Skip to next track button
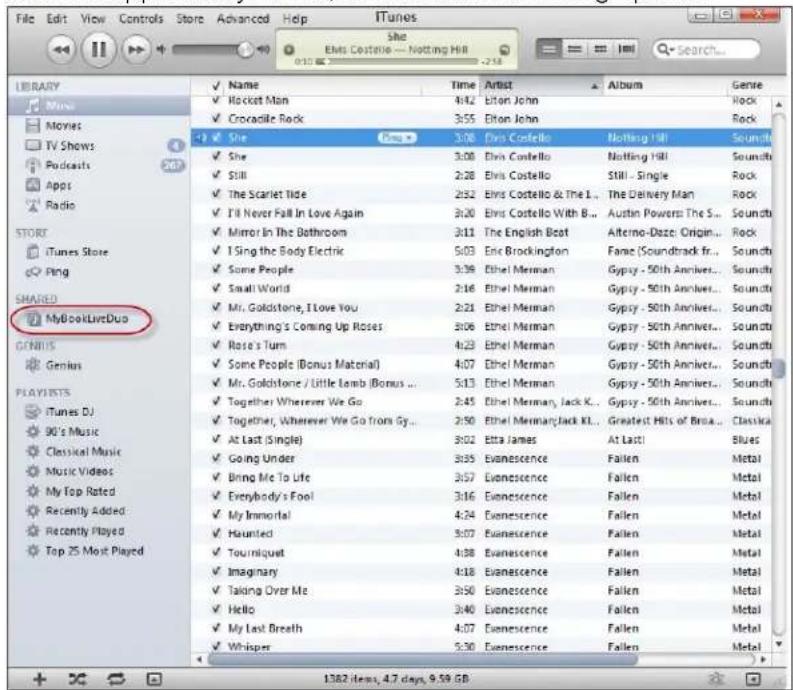Image resolution: width=793 pixels, height=690 pixels. (x=136, y=50)
